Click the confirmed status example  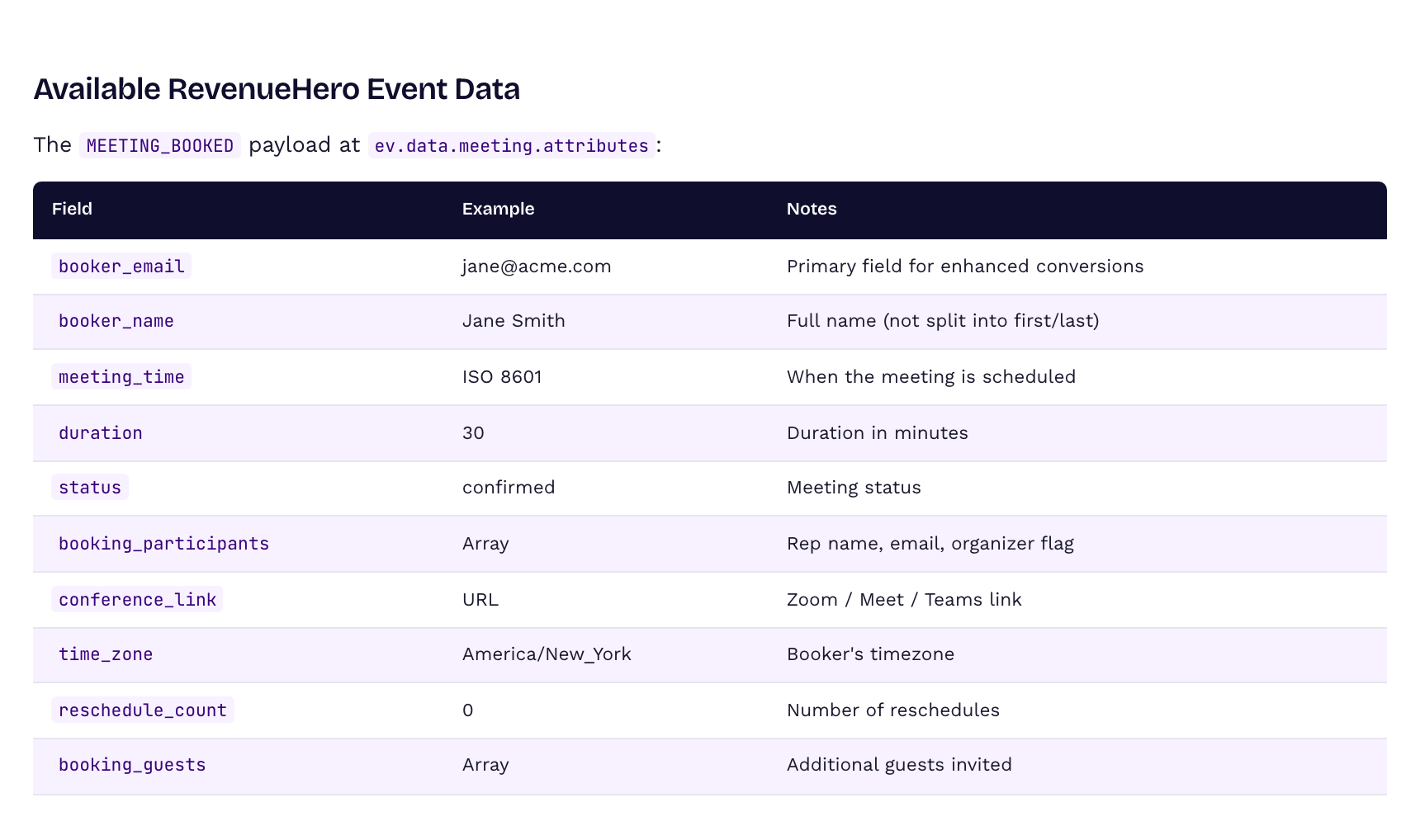tap(509, 488)
